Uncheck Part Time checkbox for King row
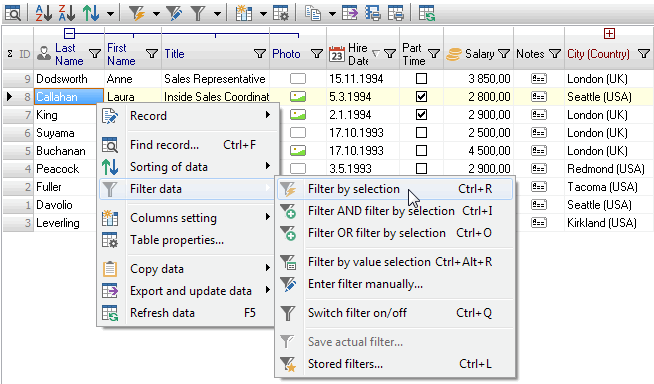The image size is (654, 384). (x=422, y=115)
